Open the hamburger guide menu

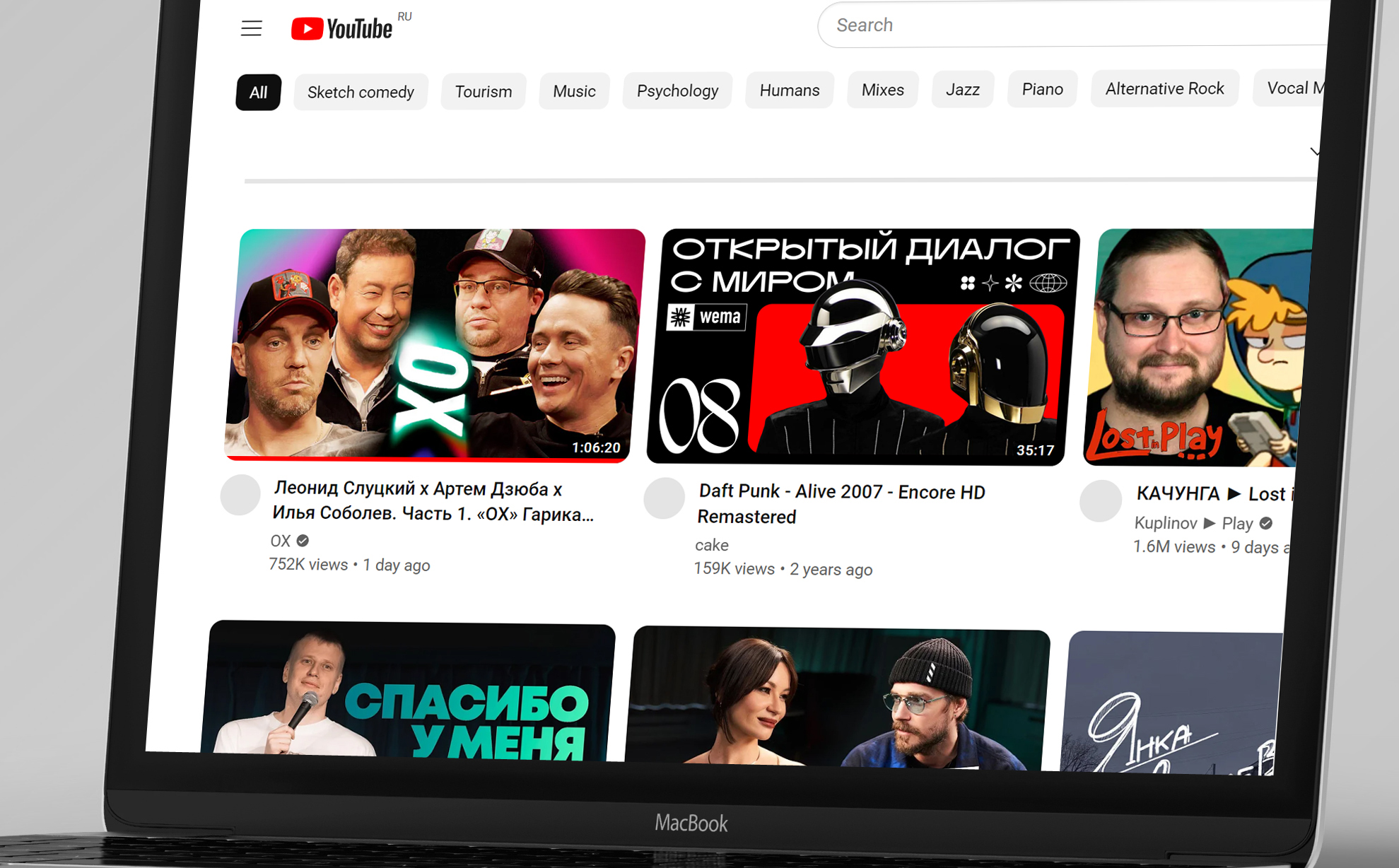pos(251,28)
